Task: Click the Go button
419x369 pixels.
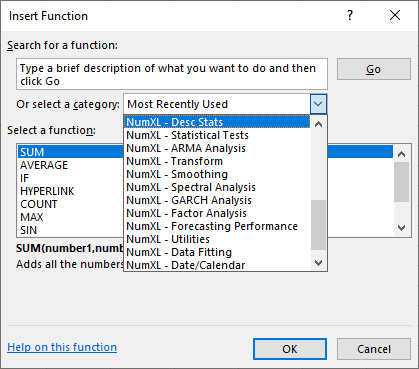Action: (374, 69)
